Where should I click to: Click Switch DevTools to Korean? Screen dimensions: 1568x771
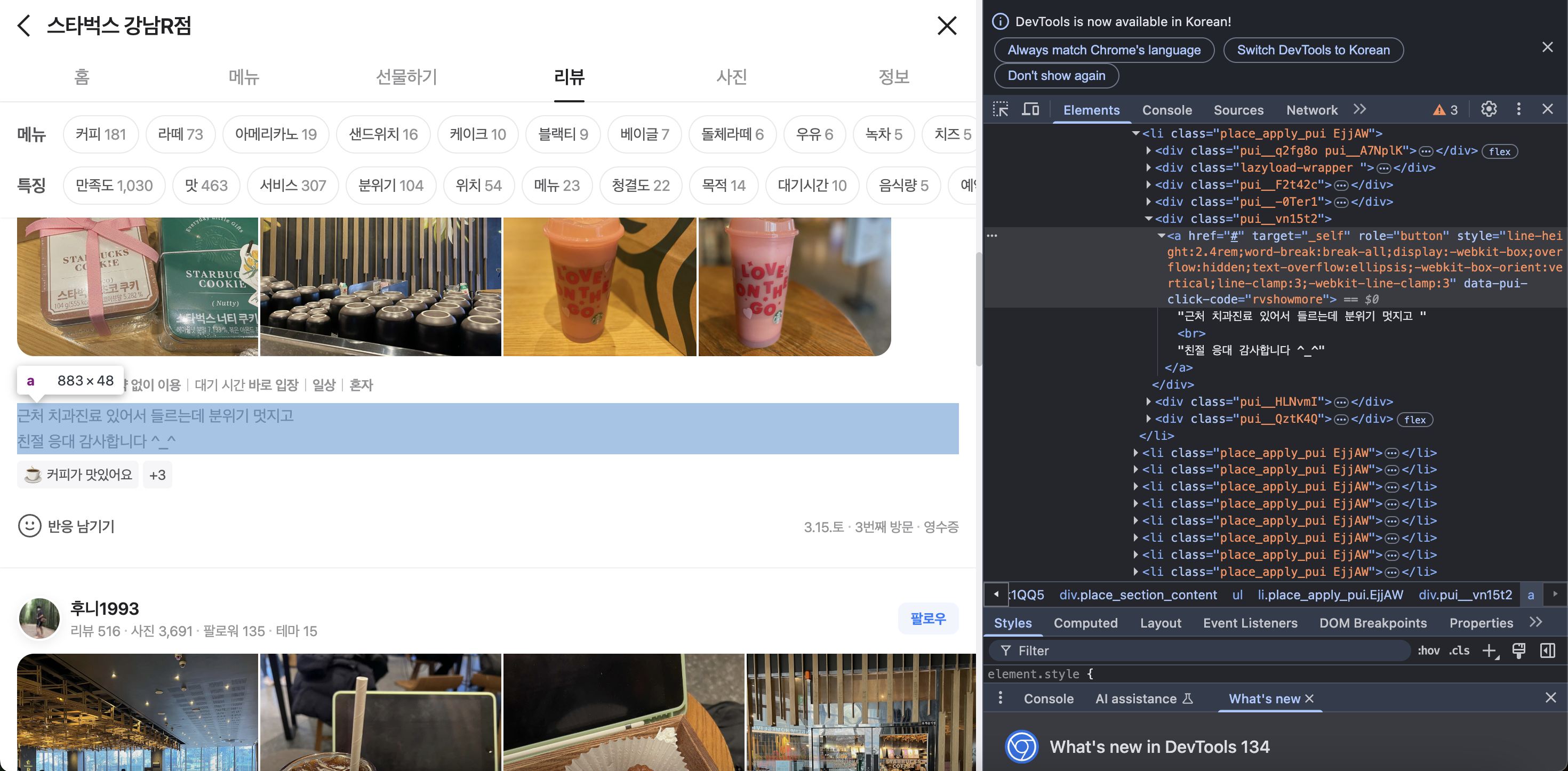[x=1313, y=50]
